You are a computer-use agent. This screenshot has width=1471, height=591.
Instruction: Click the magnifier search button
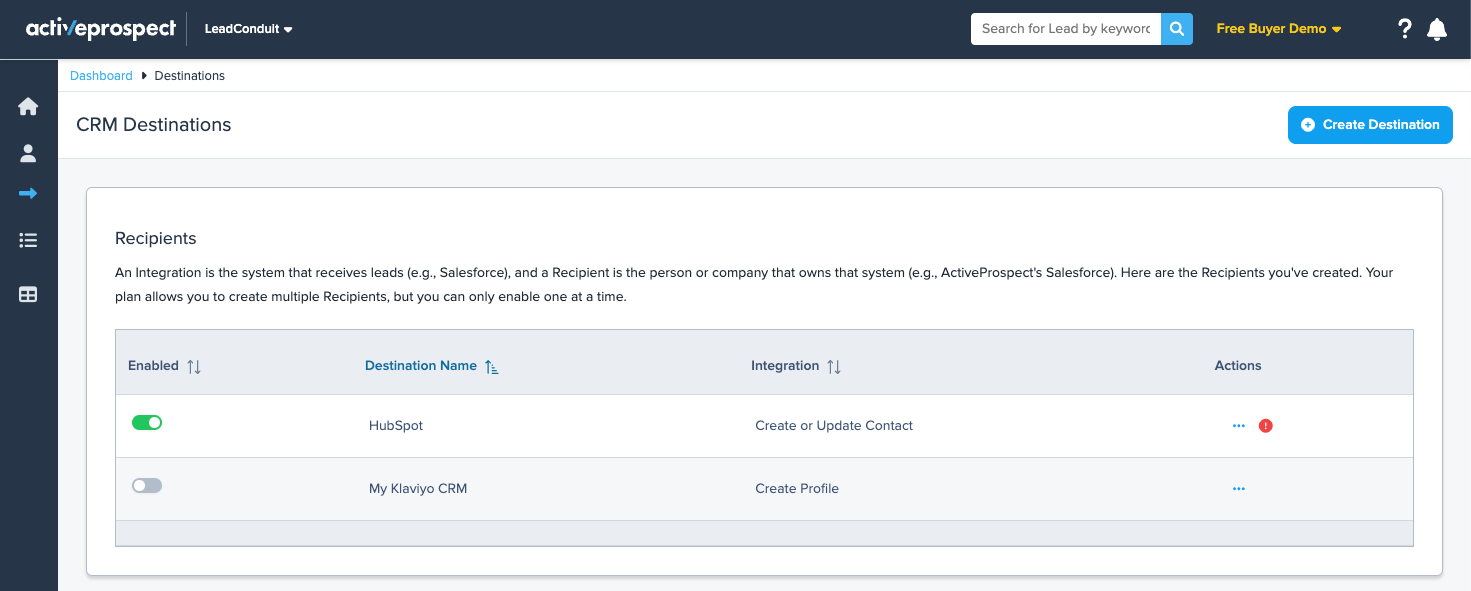point(1177,29)
